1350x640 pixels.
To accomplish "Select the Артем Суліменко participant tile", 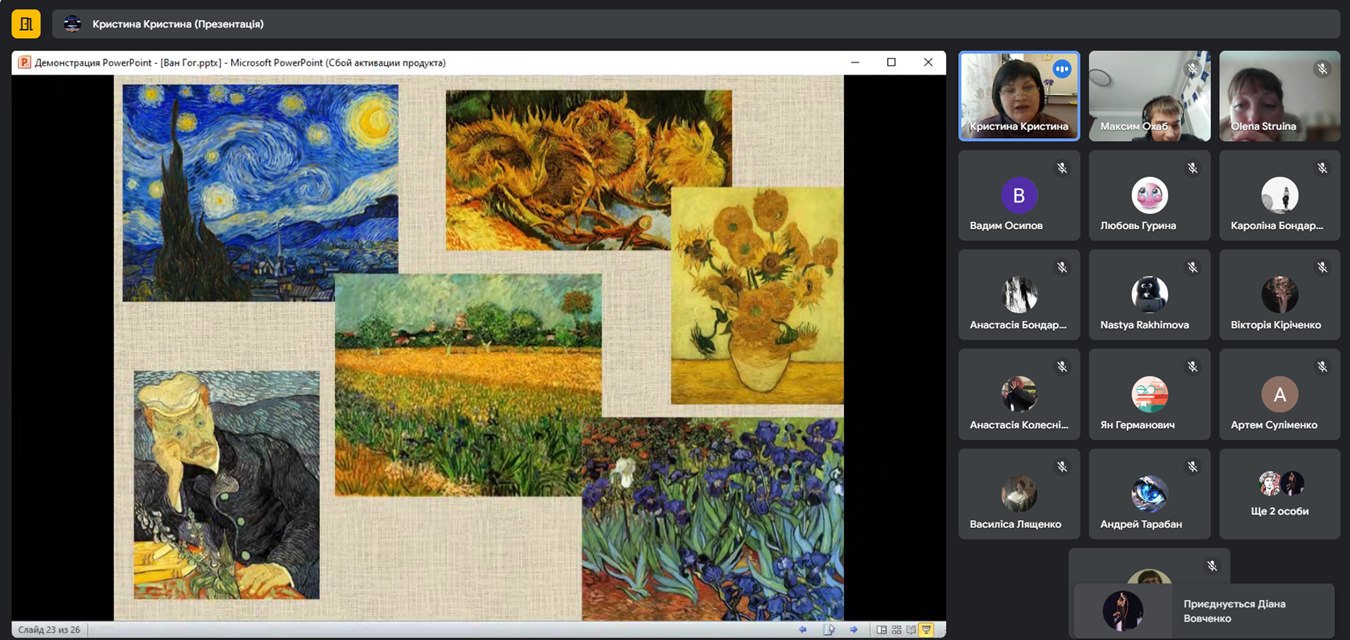I will pos(1279,395).
